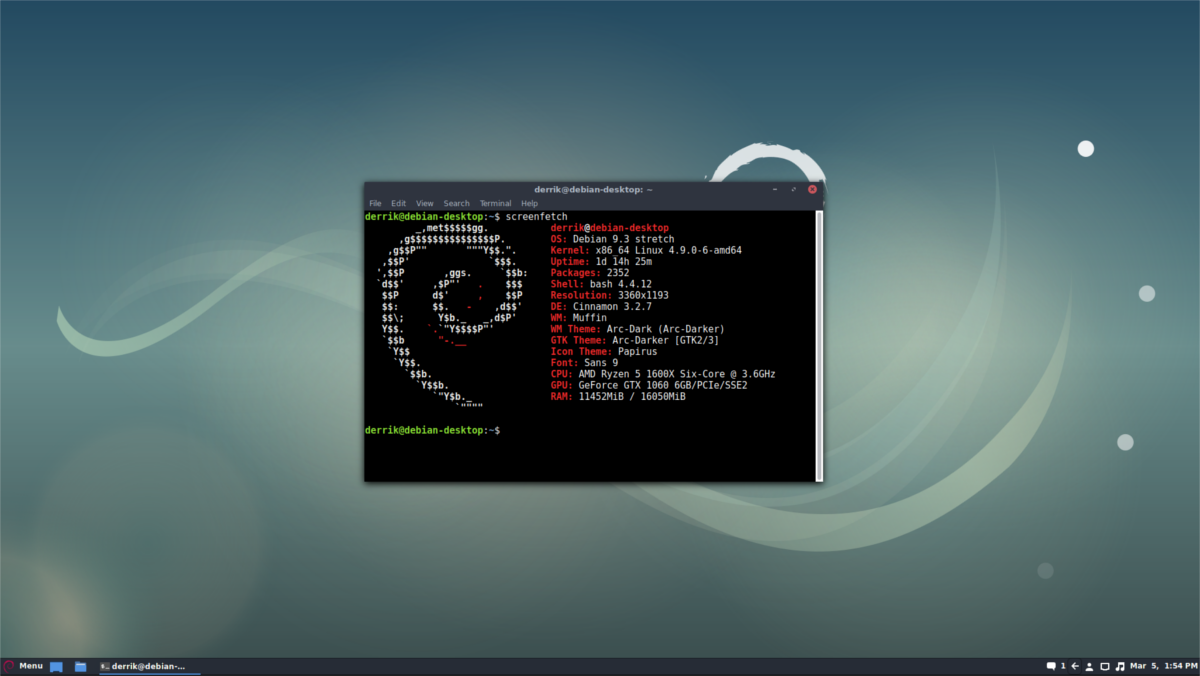1200x676 pixels.
Task: Click the show-desktop icon on the taskbar
Action: point(56,665)
